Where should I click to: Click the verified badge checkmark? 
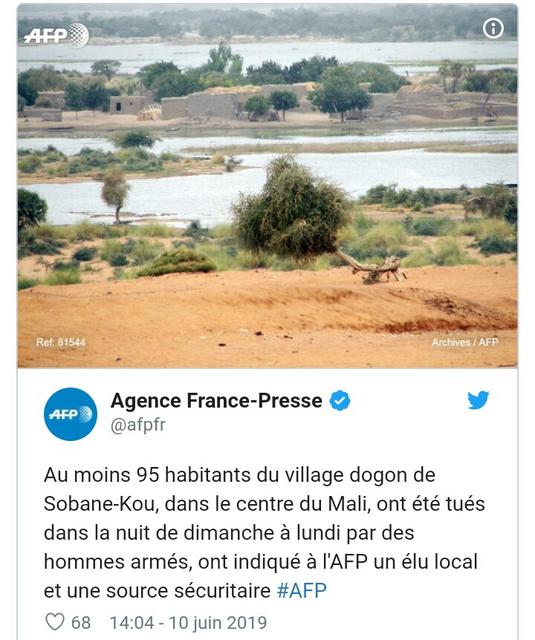point(340,400)
